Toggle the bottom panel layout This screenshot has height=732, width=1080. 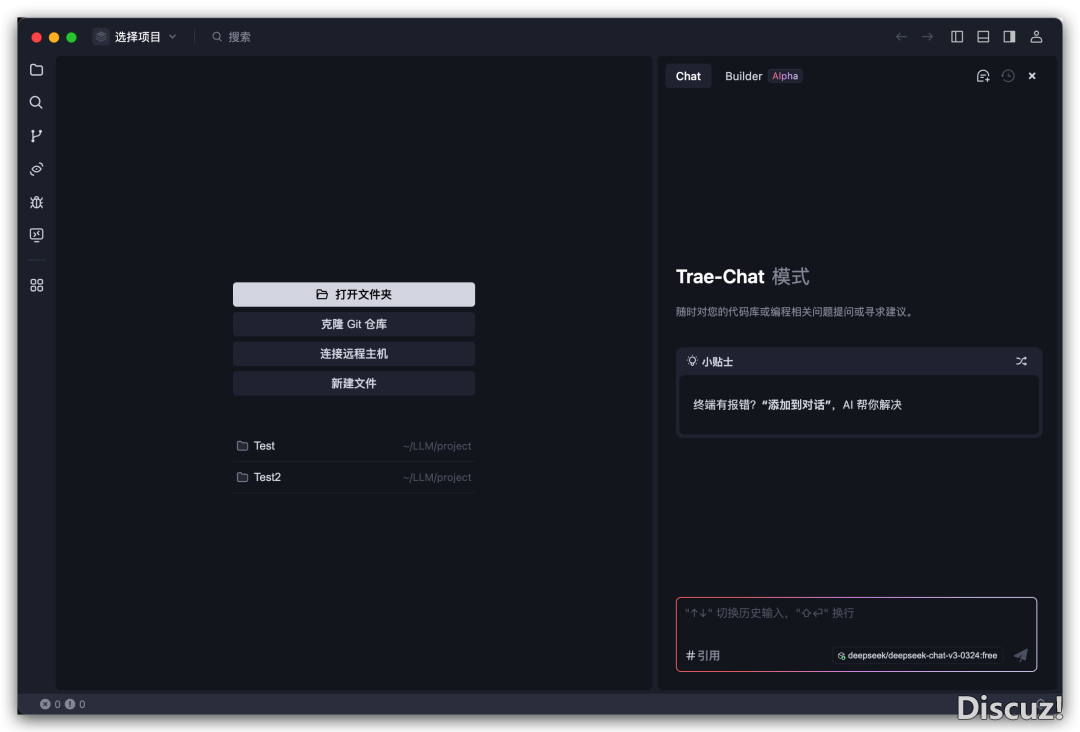983,36
